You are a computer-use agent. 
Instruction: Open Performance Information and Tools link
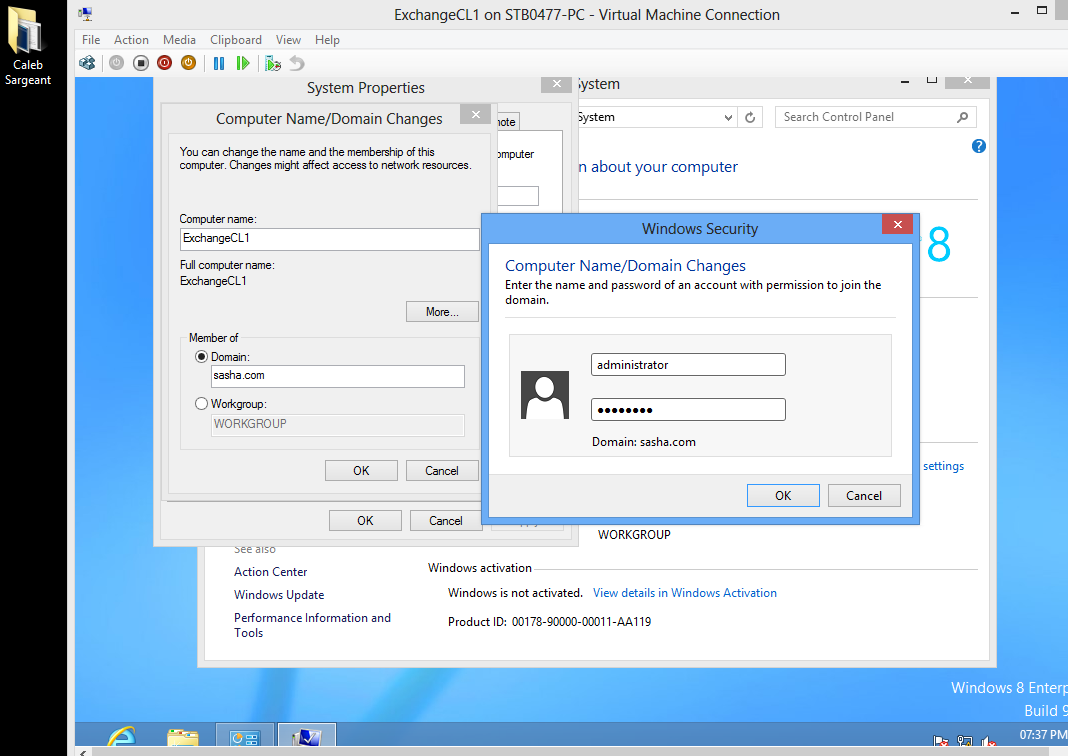[x=312, y=625]
